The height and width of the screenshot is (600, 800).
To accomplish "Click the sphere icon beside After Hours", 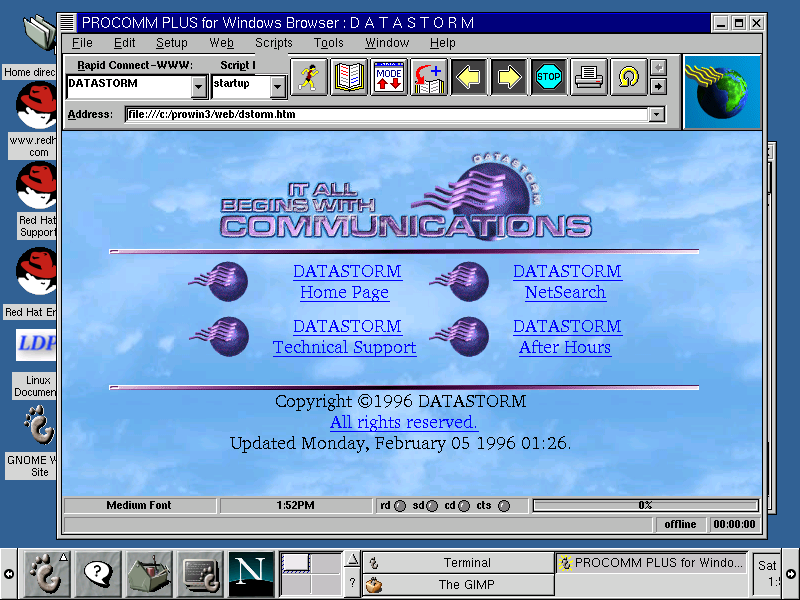I will pos(459,336).
